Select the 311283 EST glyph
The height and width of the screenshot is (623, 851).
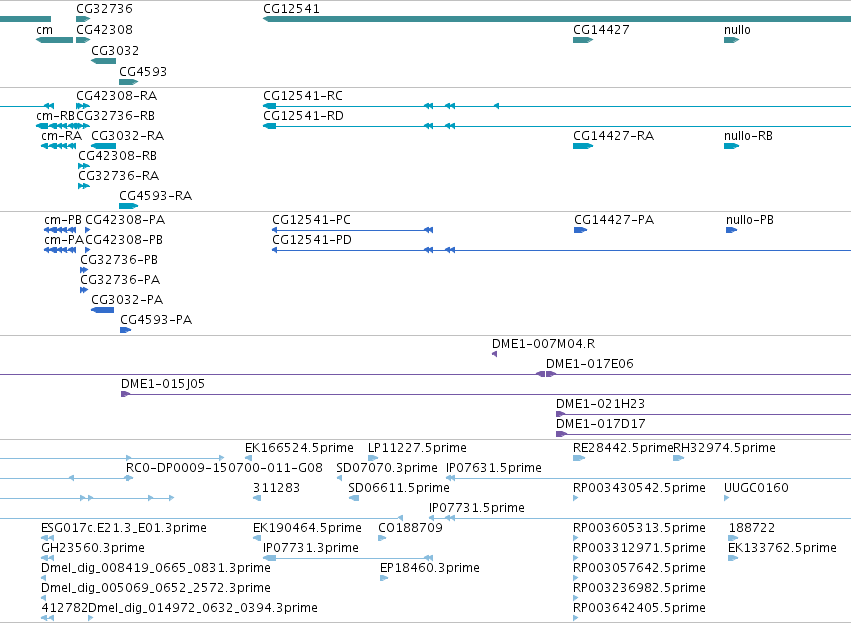point(257,498)
